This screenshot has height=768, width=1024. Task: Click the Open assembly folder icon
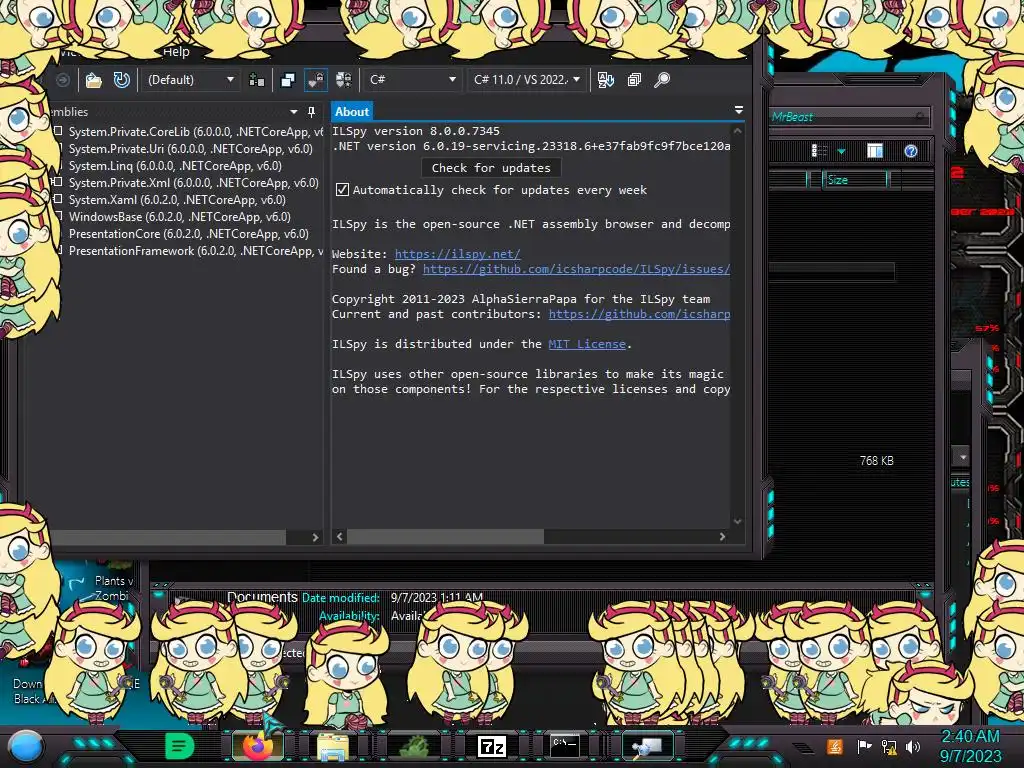[x=93, y=80]
